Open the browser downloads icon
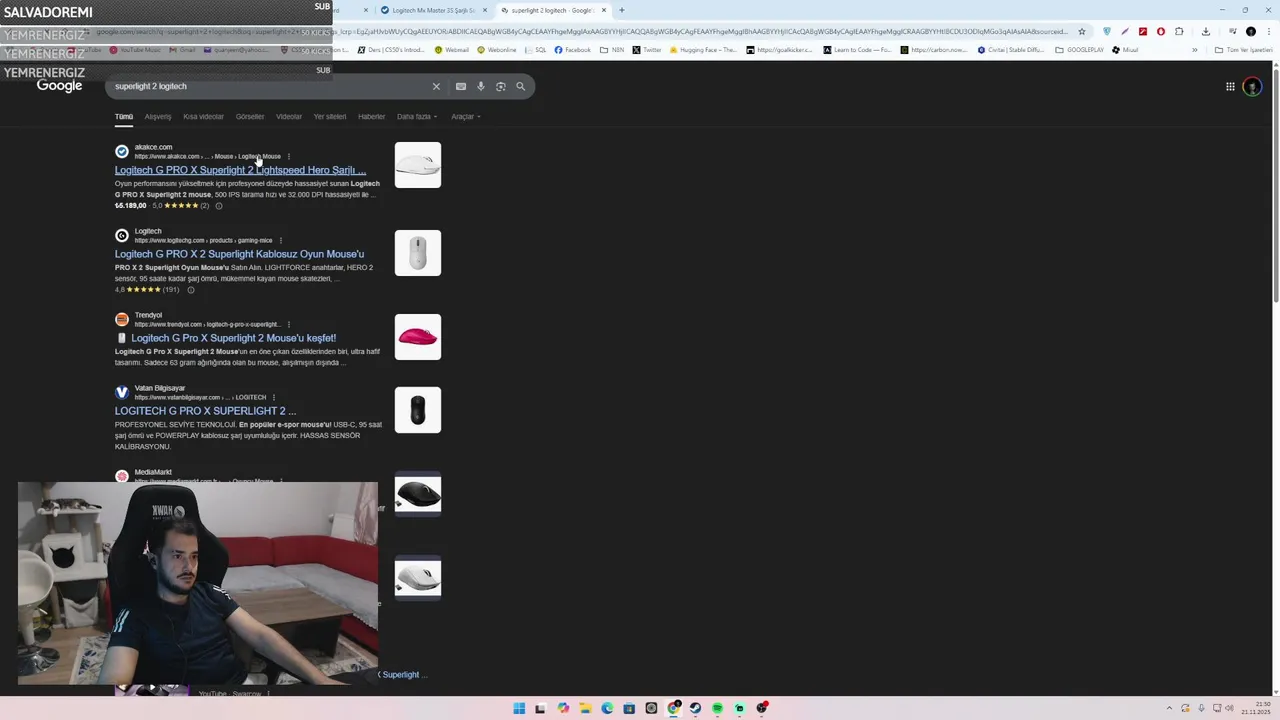 pyautogui.click(x=1205, y=31)
